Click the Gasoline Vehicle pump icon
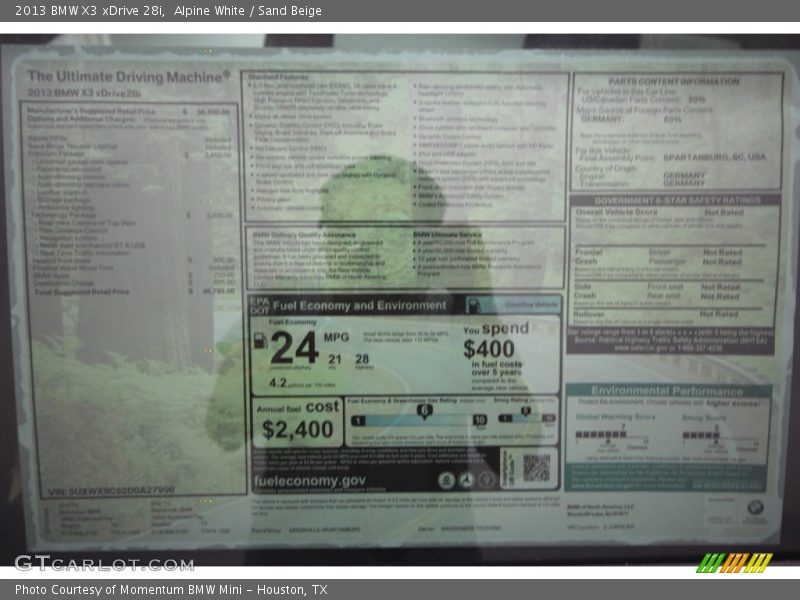800x600 pixels. click(x=473, y=306)
